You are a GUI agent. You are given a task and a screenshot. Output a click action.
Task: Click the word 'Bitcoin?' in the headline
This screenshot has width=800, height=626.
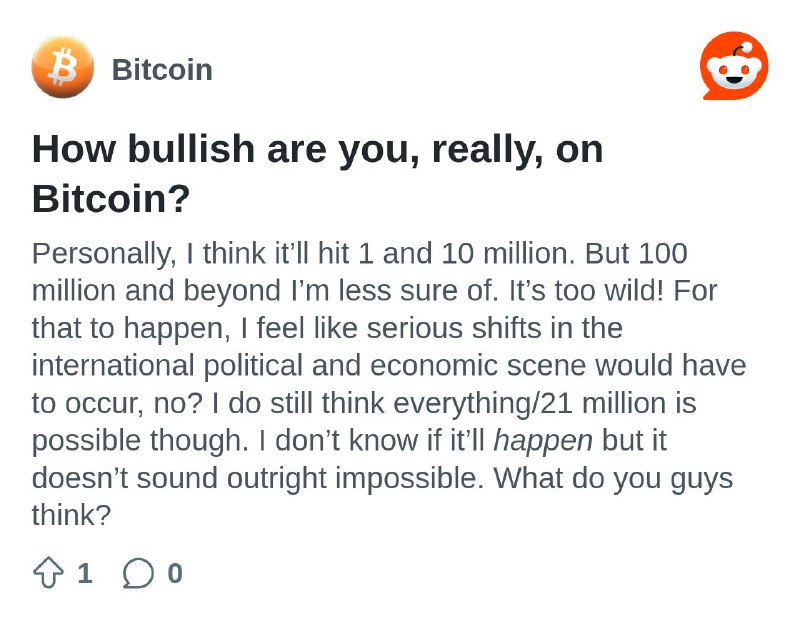tap(111, 198)
